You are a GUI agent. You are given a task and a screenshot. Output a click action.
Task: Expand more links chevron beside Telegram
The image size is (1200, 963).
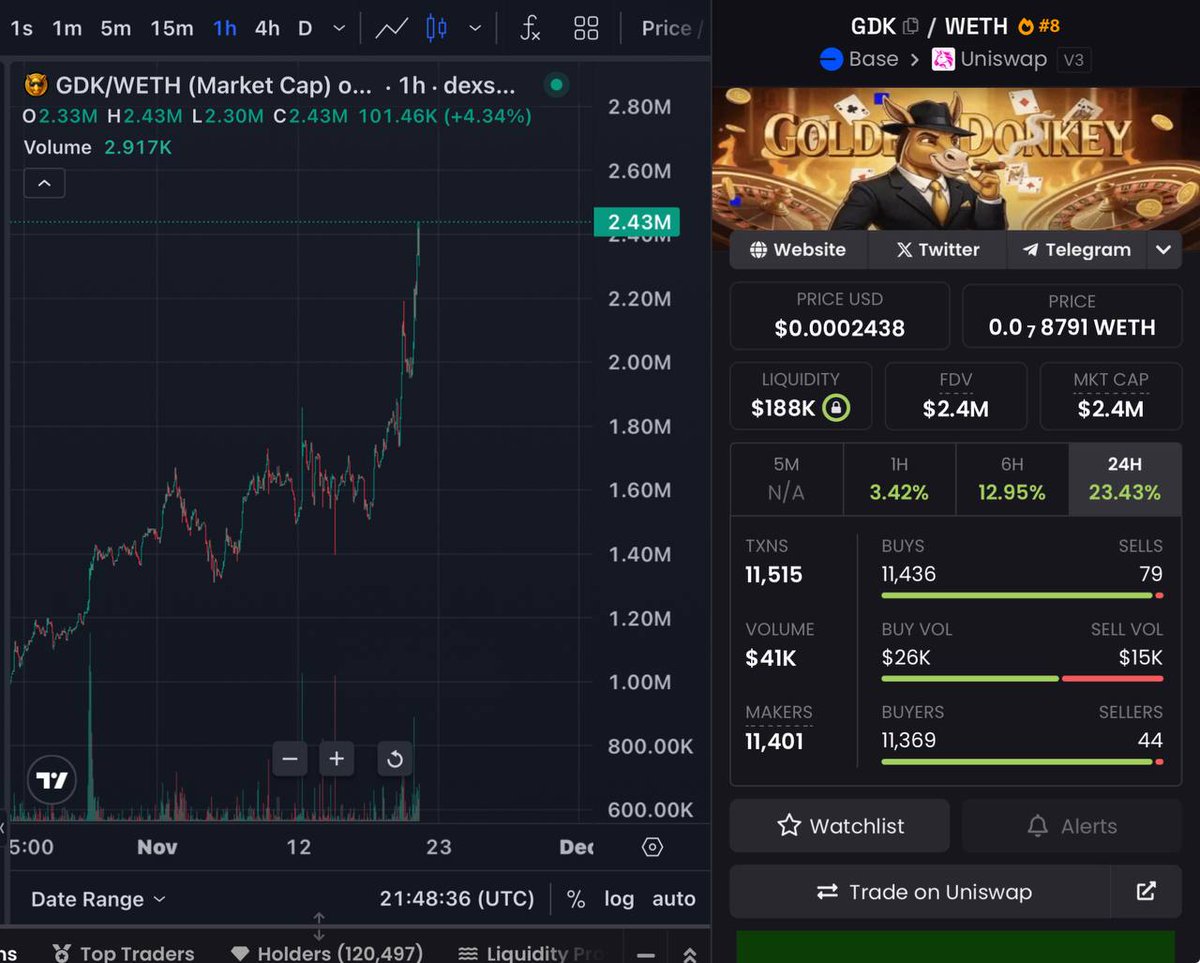[1163, 250]
